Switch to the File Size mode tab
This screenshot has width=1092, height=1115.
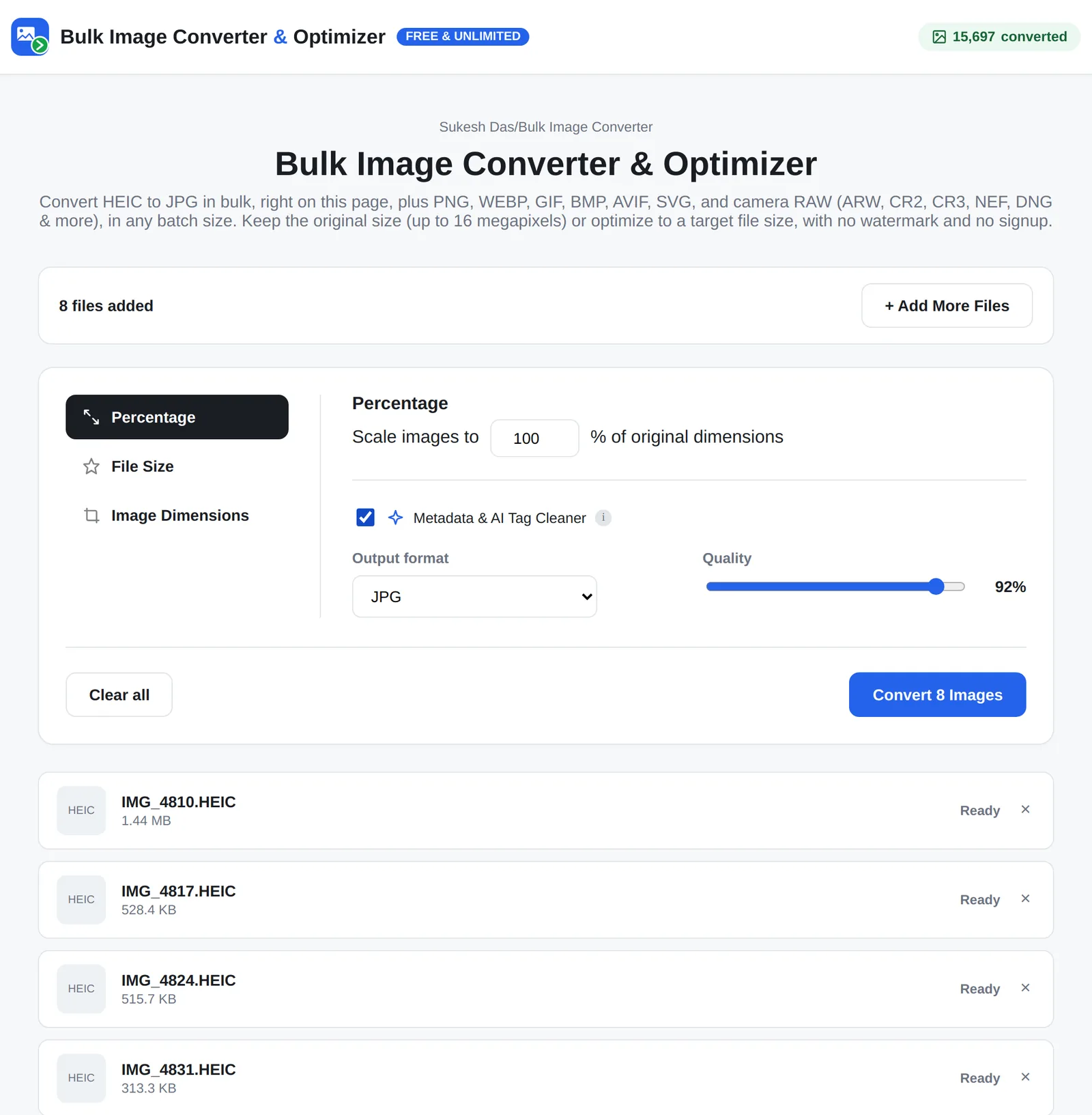(x=177, y=466)
